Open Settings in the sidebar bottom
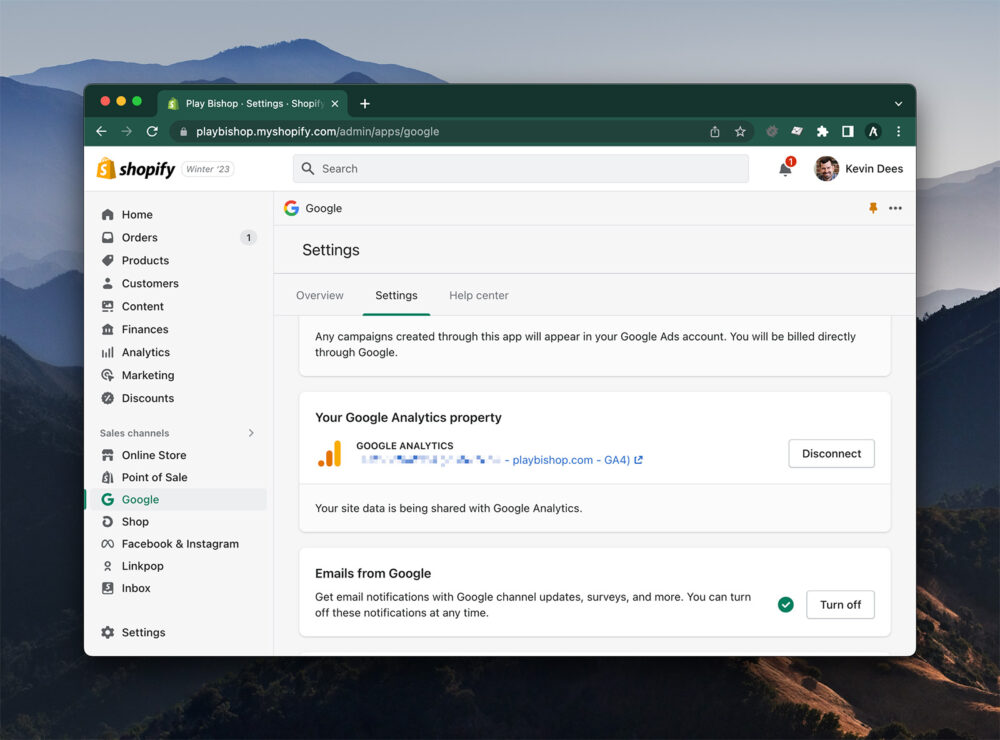The width and height of the screenshot is (1000, 740). tap(143, 632)
